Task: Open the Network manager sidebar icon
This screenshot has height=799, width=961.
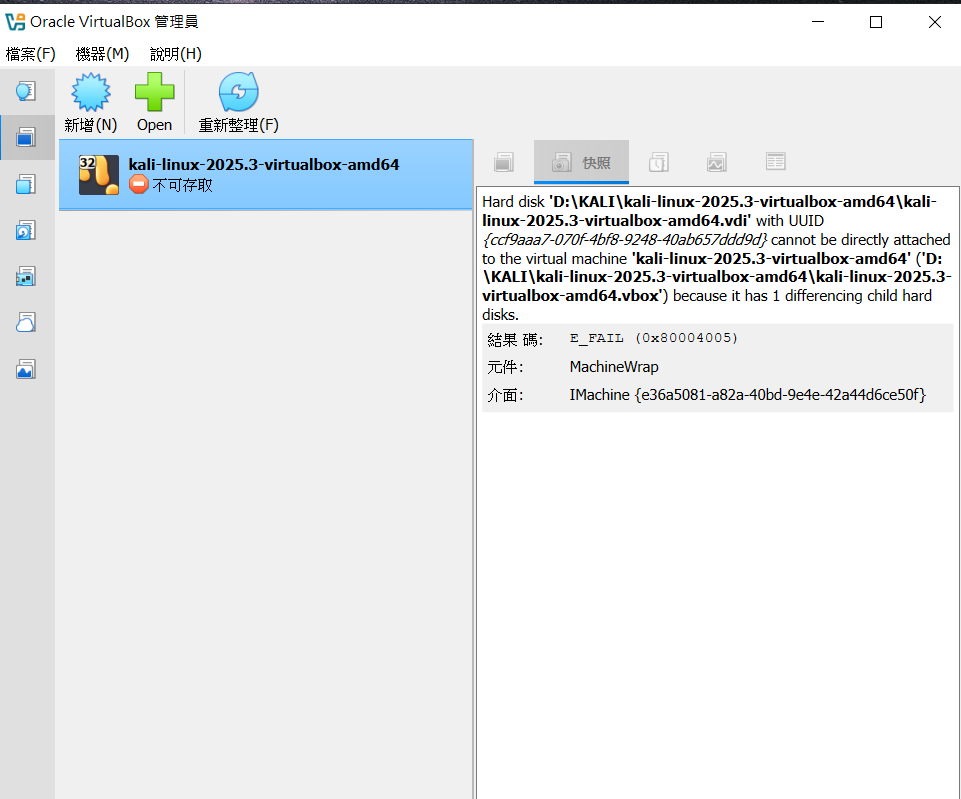Action: [x=26, y=276]
